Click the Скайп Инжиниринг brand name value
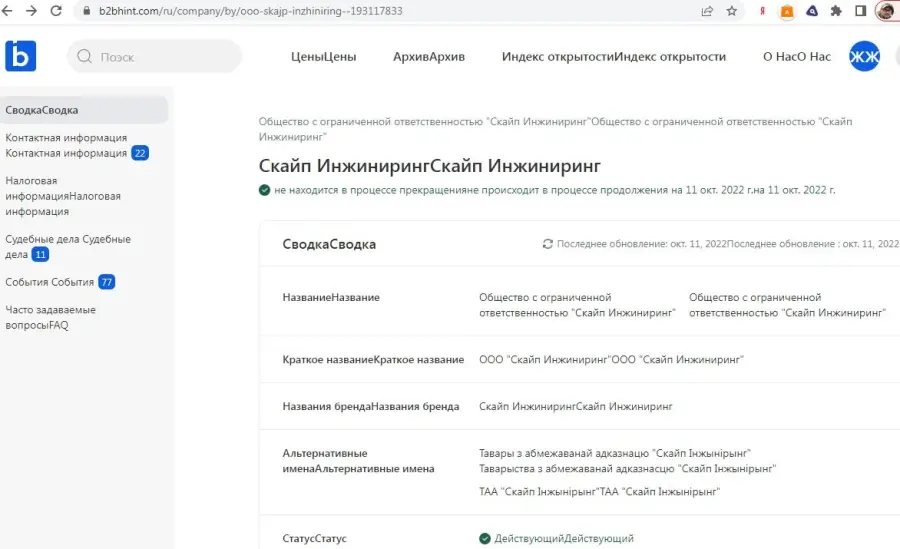 (x=576, y=407)
